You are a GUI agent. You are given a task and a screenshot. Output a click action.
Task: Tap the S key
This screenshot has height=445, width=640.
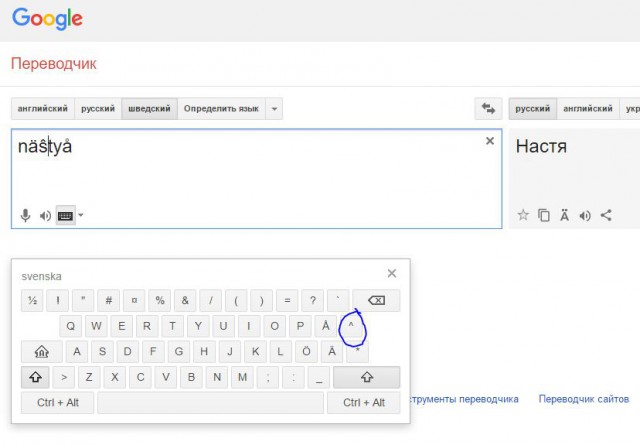point(102,352)
